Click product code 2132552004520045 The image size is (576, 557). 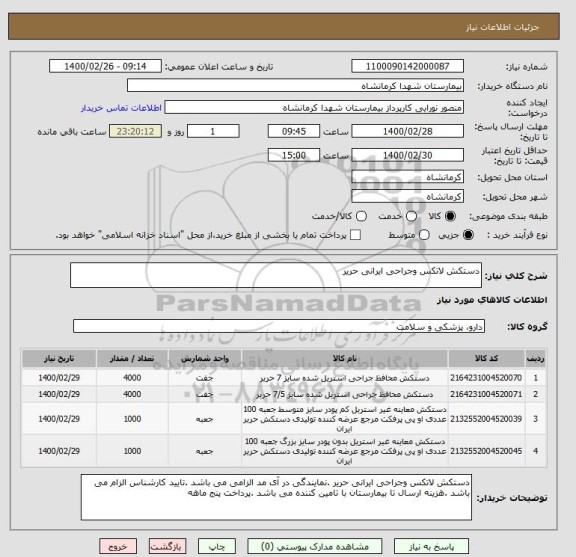click(x=486, y=451)
